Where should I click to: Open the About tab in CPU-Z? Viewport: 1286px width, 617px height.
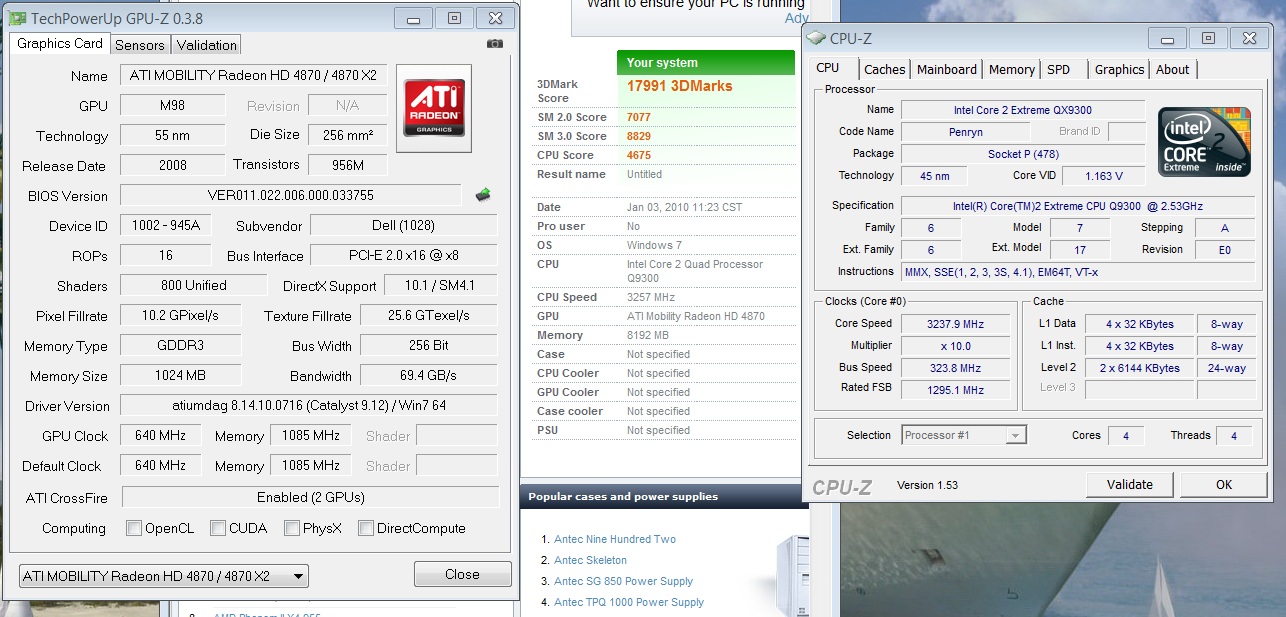pyautogui.click(x=1173, y=70)
